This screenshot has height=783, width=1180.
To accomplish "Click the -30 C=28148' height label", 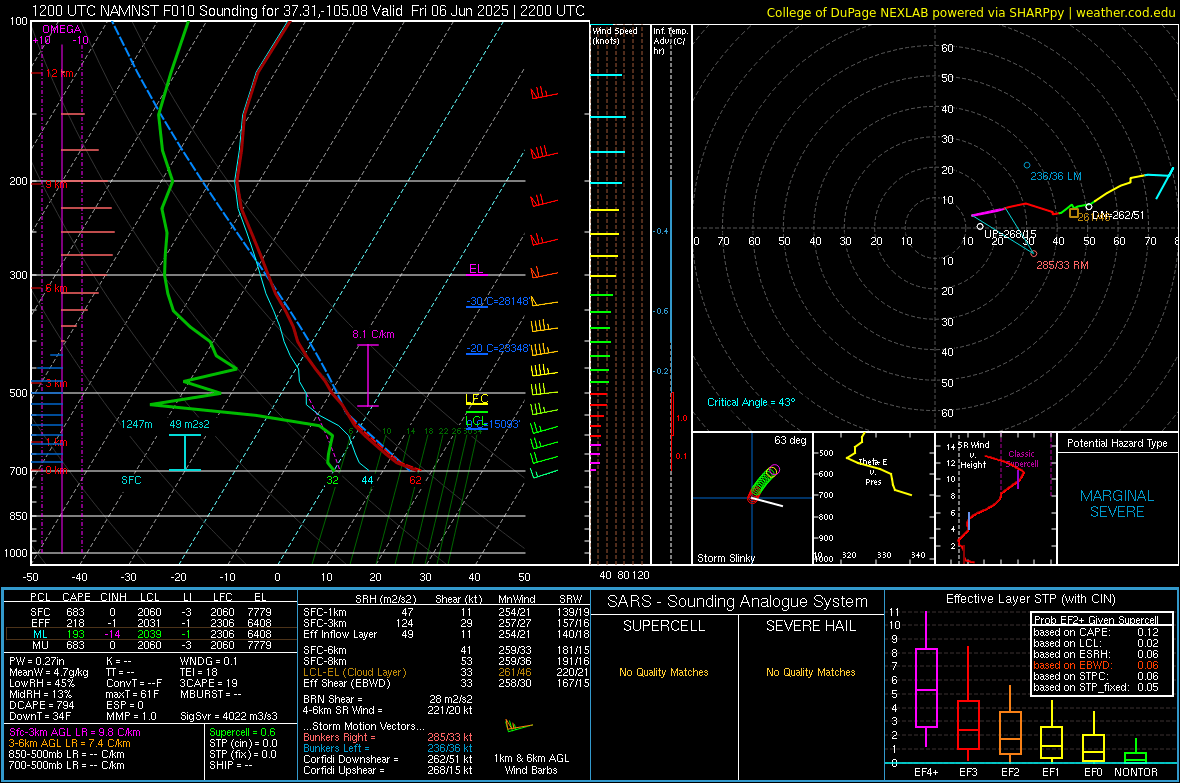I will point(497,301).
